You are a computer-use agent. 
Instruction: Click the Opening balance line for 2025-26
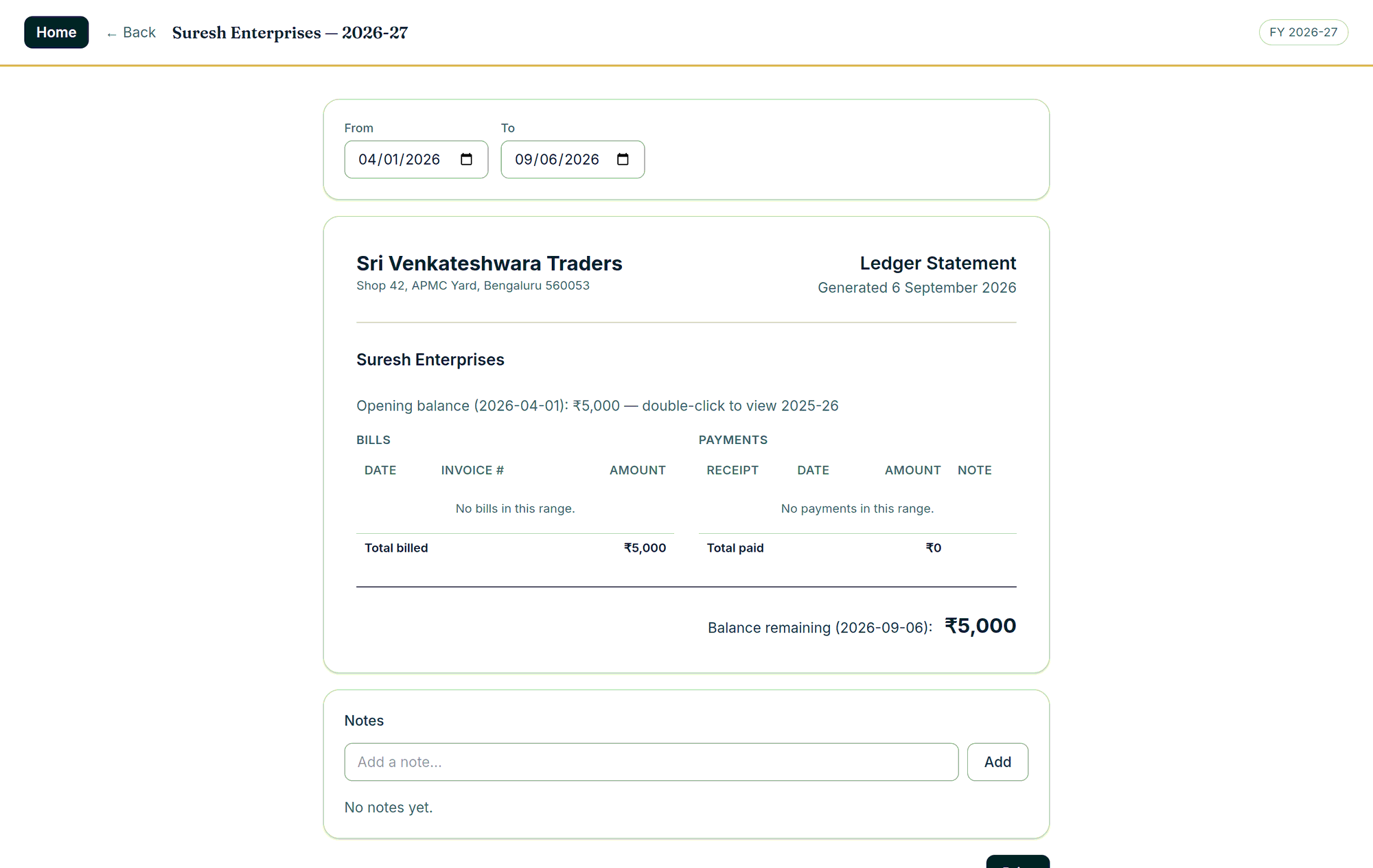click(597, 406)
